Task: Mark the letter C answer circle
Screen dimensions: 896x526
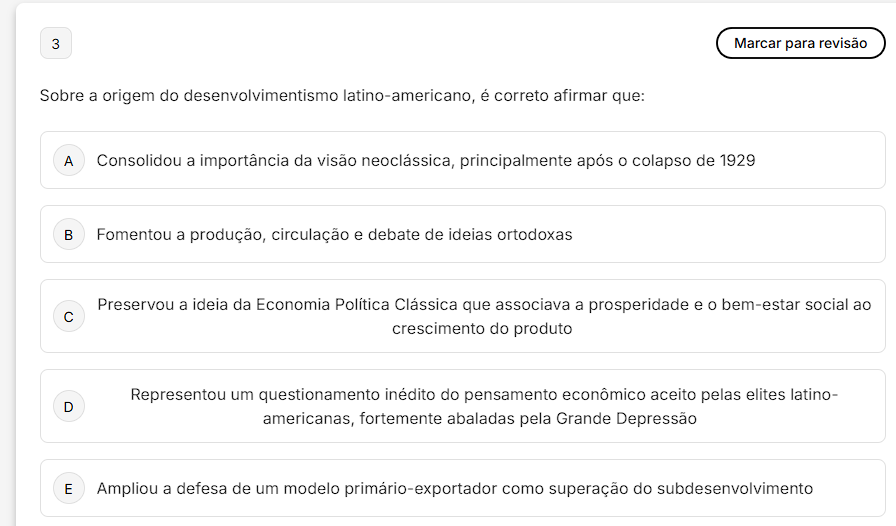Action: click(68, 317)
